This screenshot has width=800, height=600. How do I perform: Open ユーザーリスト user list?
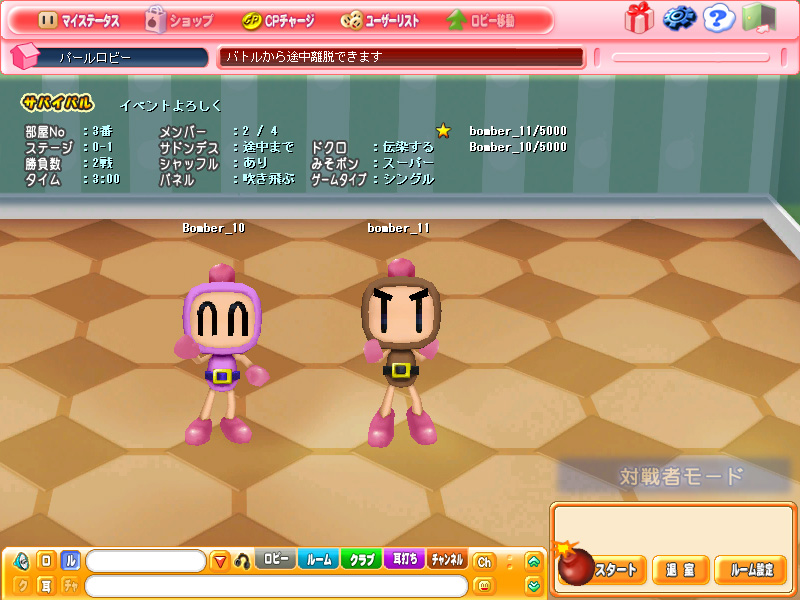click(x=380, y=20)
